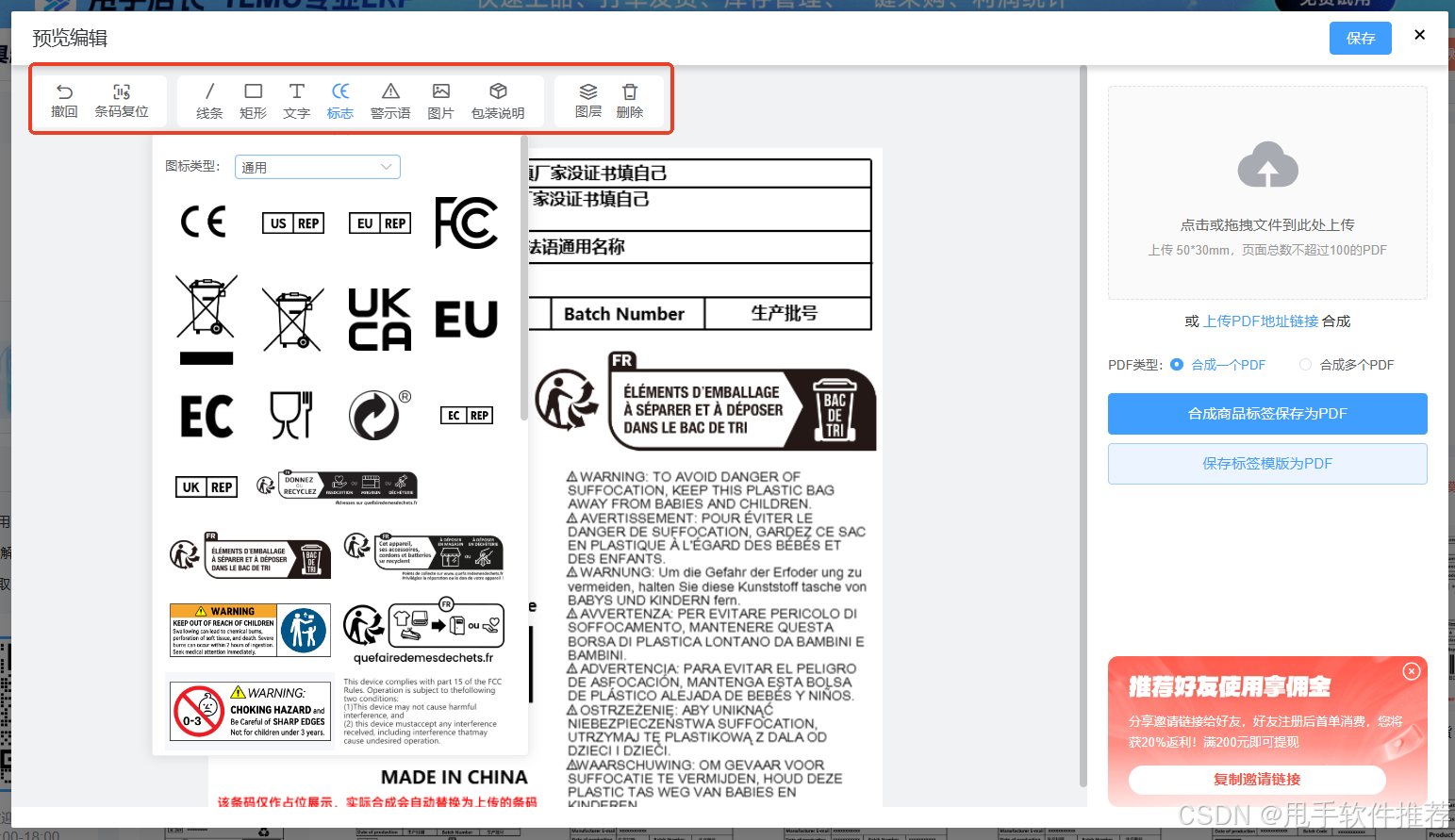Select the suffocation WARNING text block
This screenshot has height=840, width=1455.
[717, 639]
